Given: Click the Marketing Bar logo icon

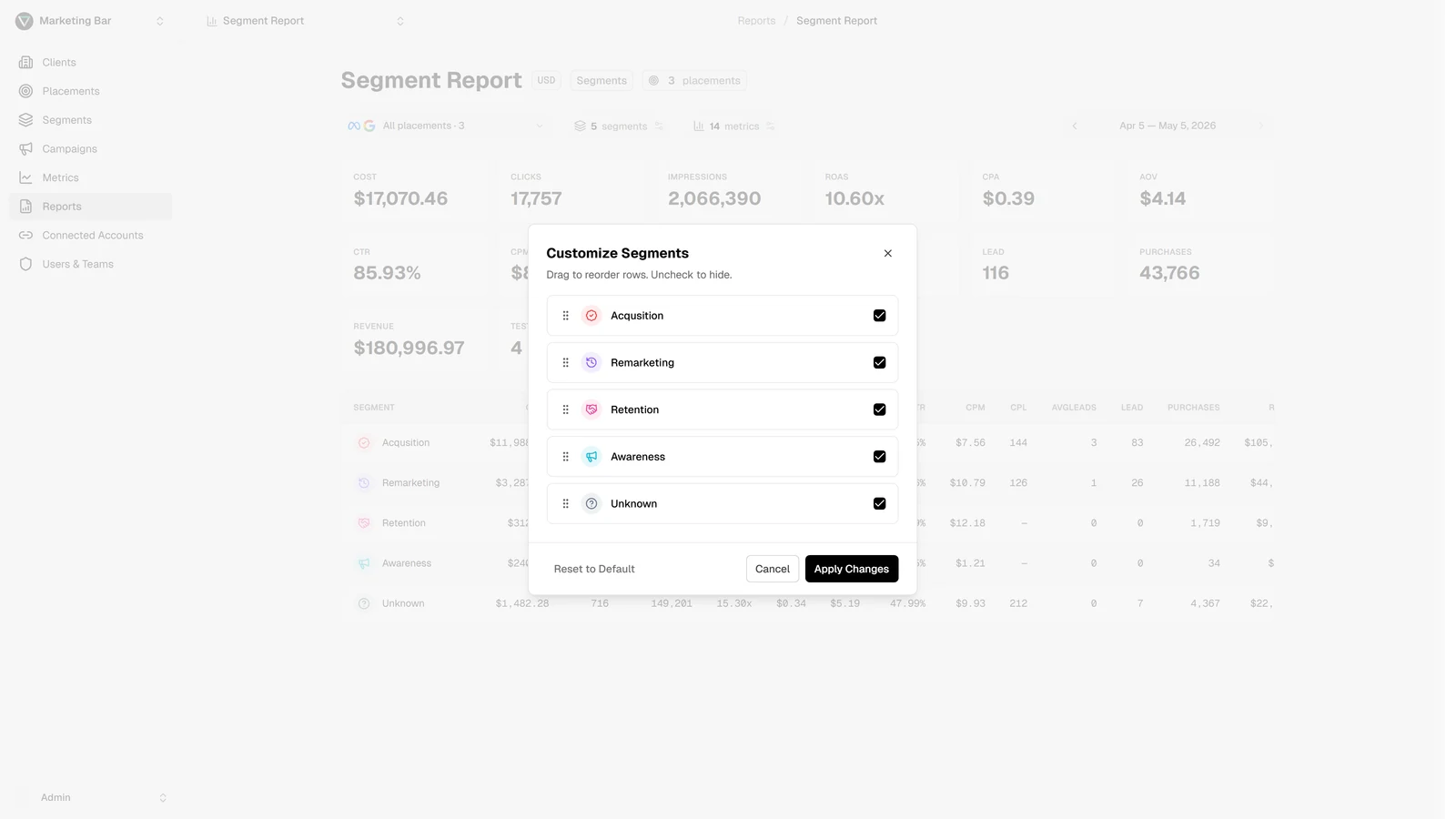Looking at the screenshot, I should (x=25, y=21).
